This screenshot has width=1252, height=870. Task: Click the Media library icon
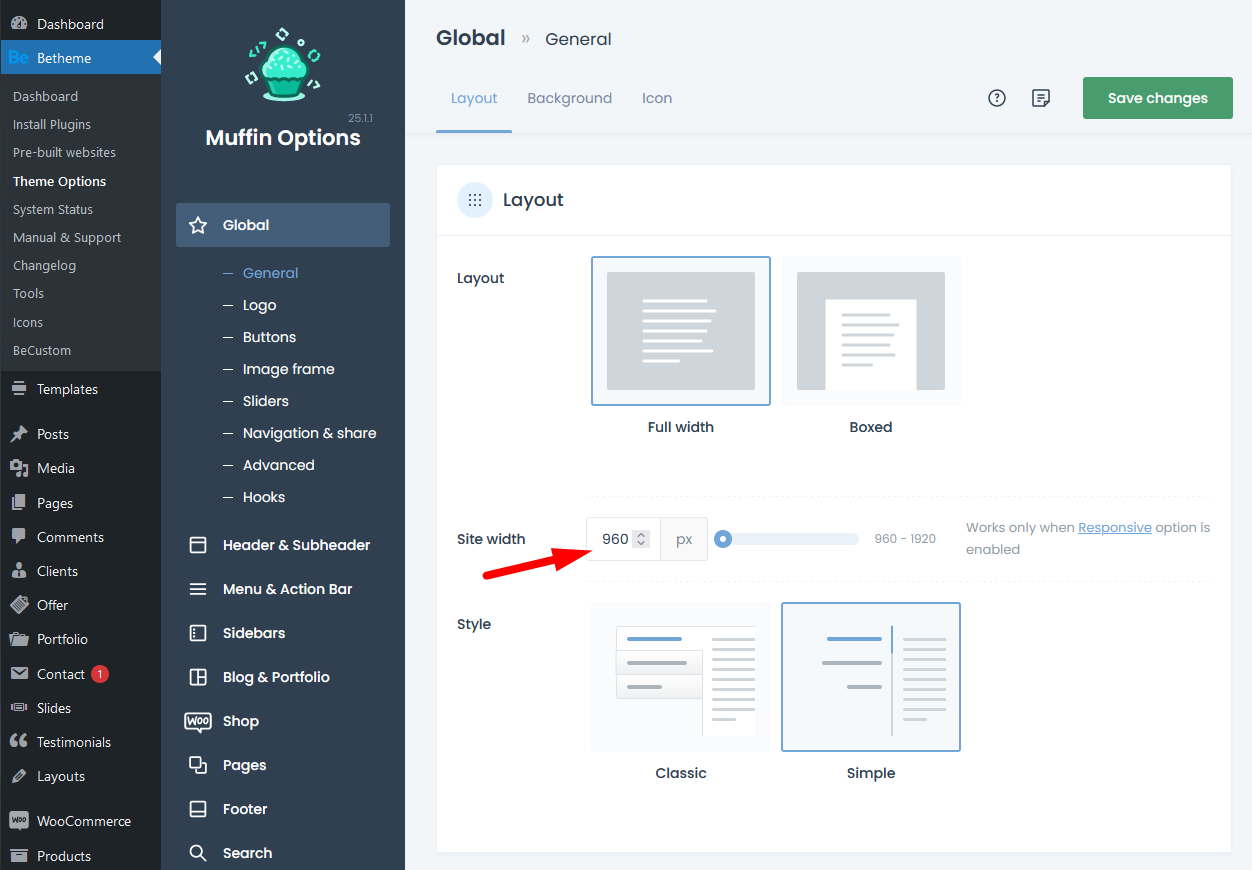(19, 468)
